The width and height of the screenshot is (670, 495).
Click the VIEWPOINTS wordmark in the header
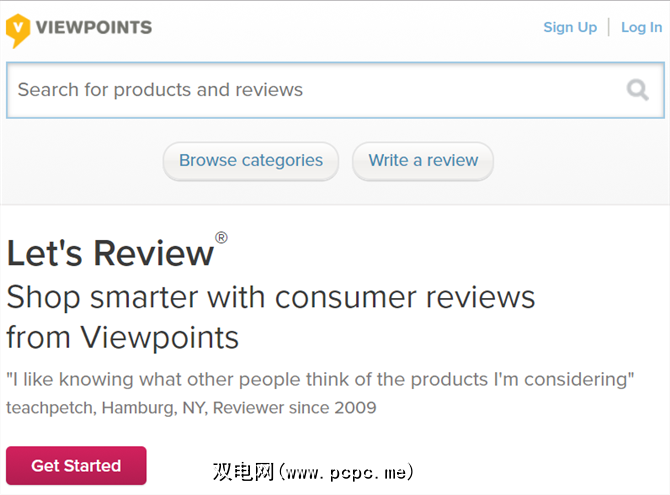(94, 27)
